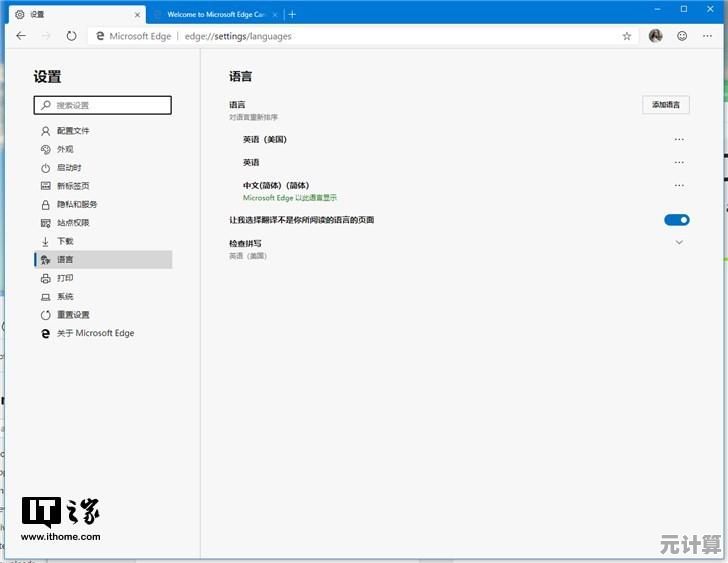Viewport: 728px width, 563px height.
Task: Open 外观 appearance settings
Action: point(103,149)
